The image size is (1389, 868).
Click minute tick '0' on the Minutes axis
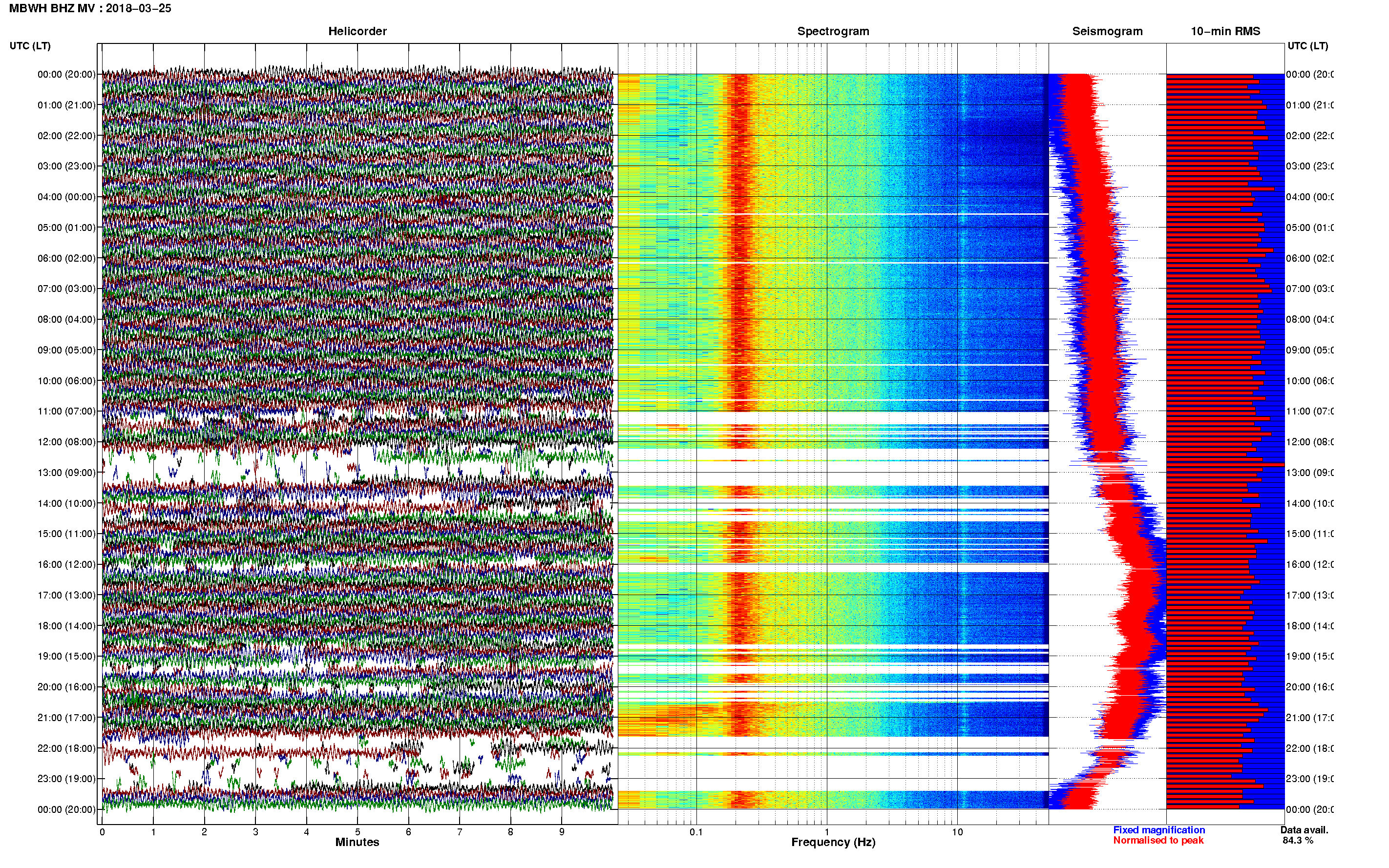pyautogui.click(x=102, y=832)
